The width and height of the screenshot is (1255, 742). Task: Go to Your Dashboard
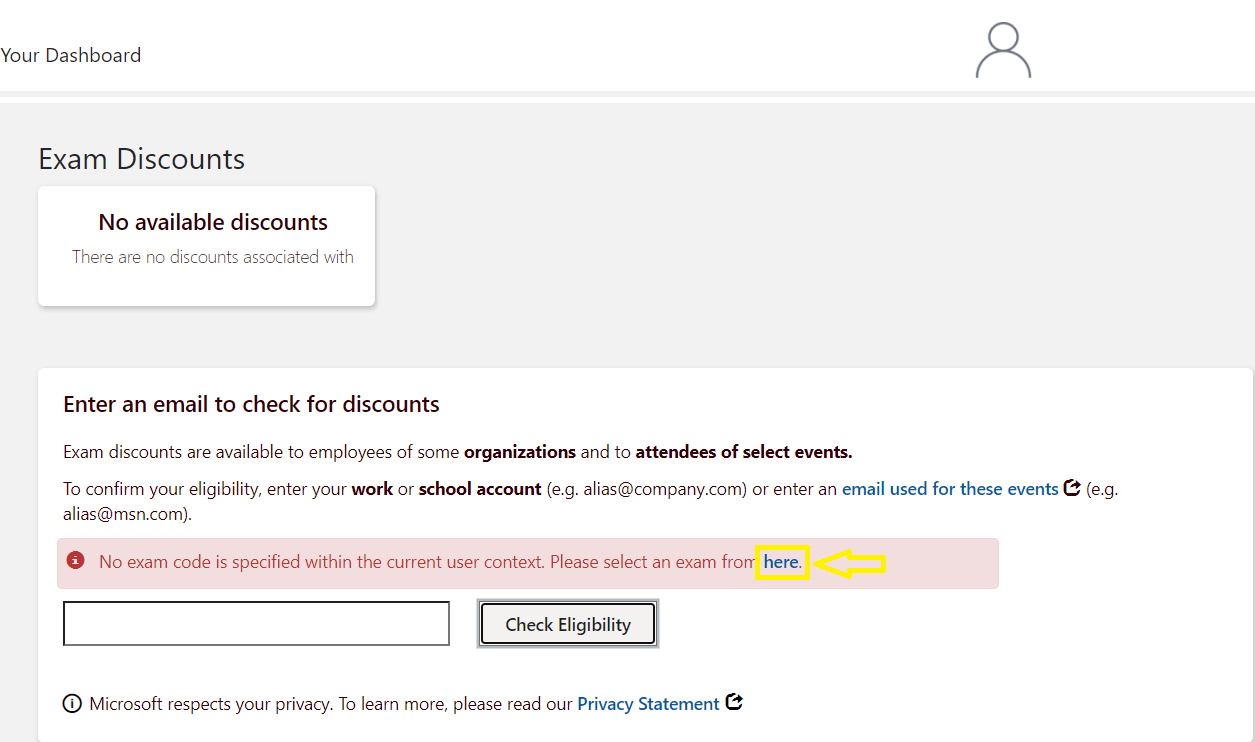(x=71, y=55)
